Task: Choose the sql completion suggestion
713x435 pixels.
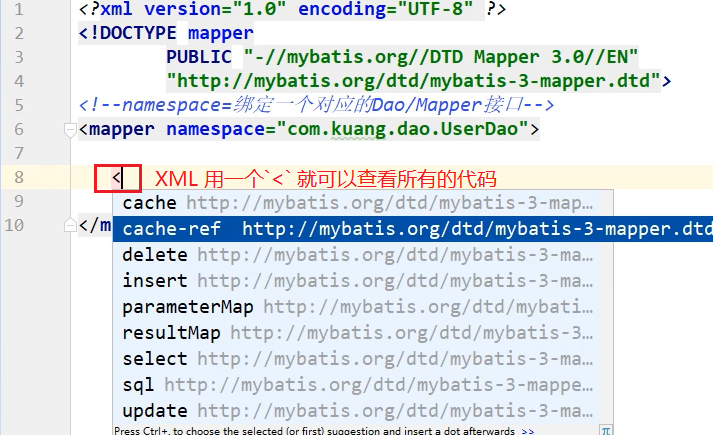Action: tap(356, 385)
